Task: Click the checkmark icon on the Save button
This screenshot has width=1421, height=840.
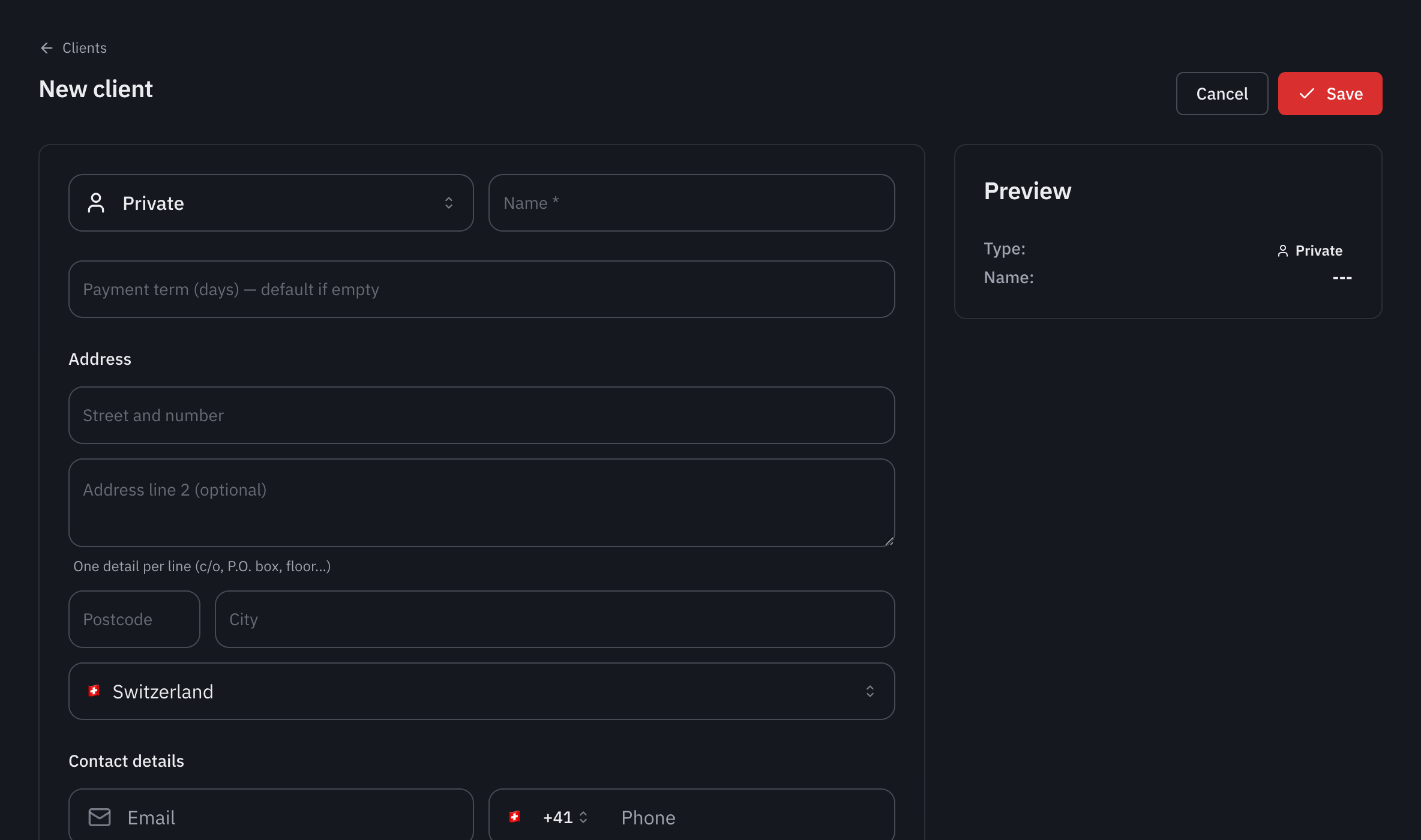Action: pyautogui.click(x=1306, y=94)
